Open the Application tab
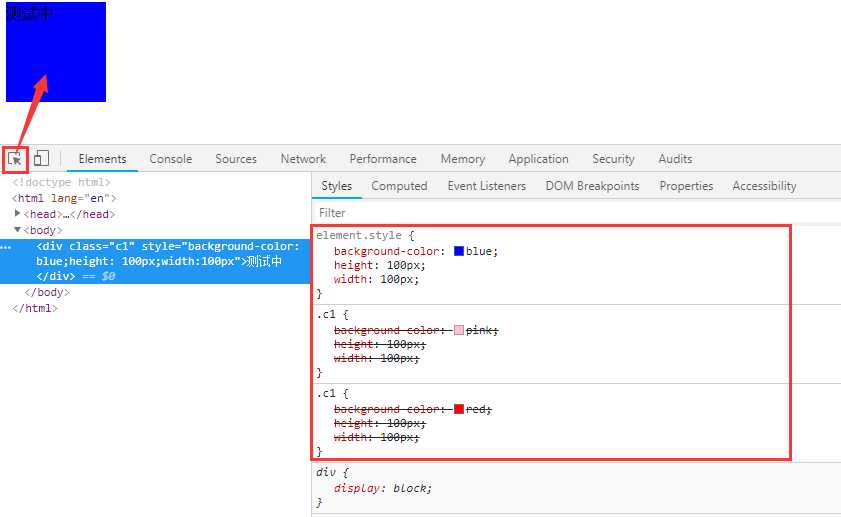Screen dimensions: 841x517 (538, 159)
